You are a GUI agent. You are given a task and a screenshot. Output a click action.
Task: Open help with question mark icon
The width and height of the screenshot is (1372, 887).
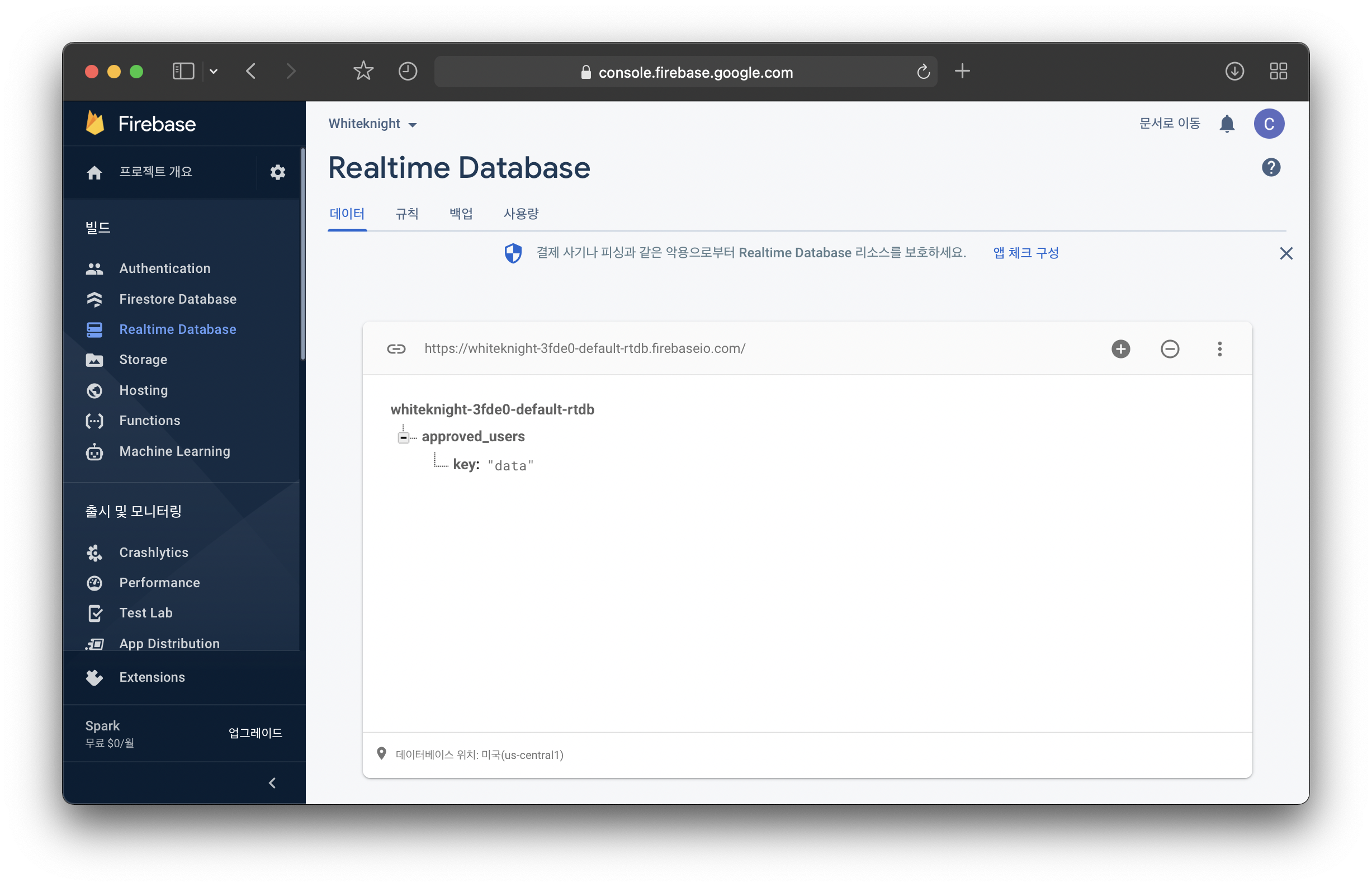[x=1270, y=168]
